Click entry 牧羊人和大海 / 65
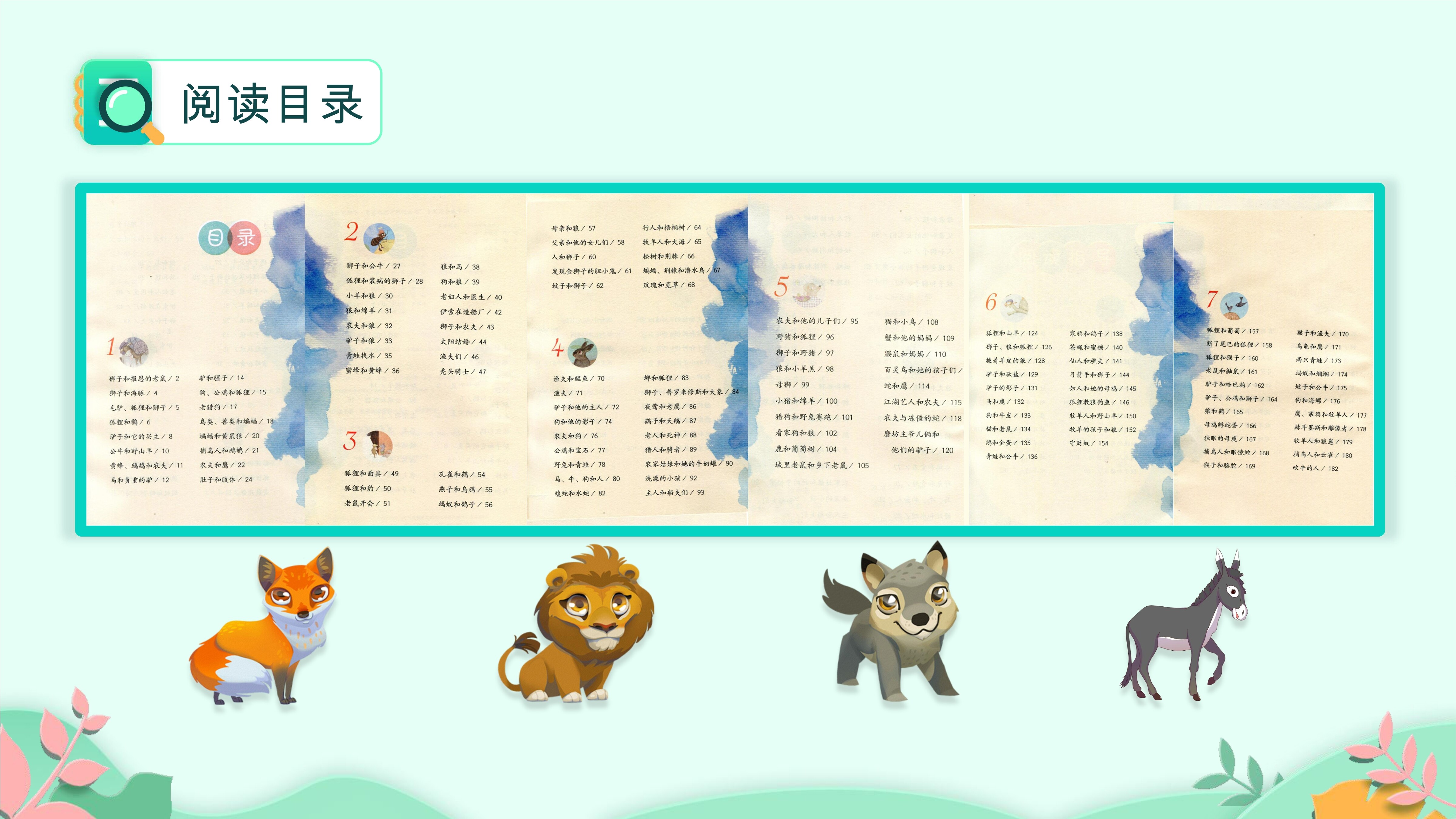 coord(672,242)
